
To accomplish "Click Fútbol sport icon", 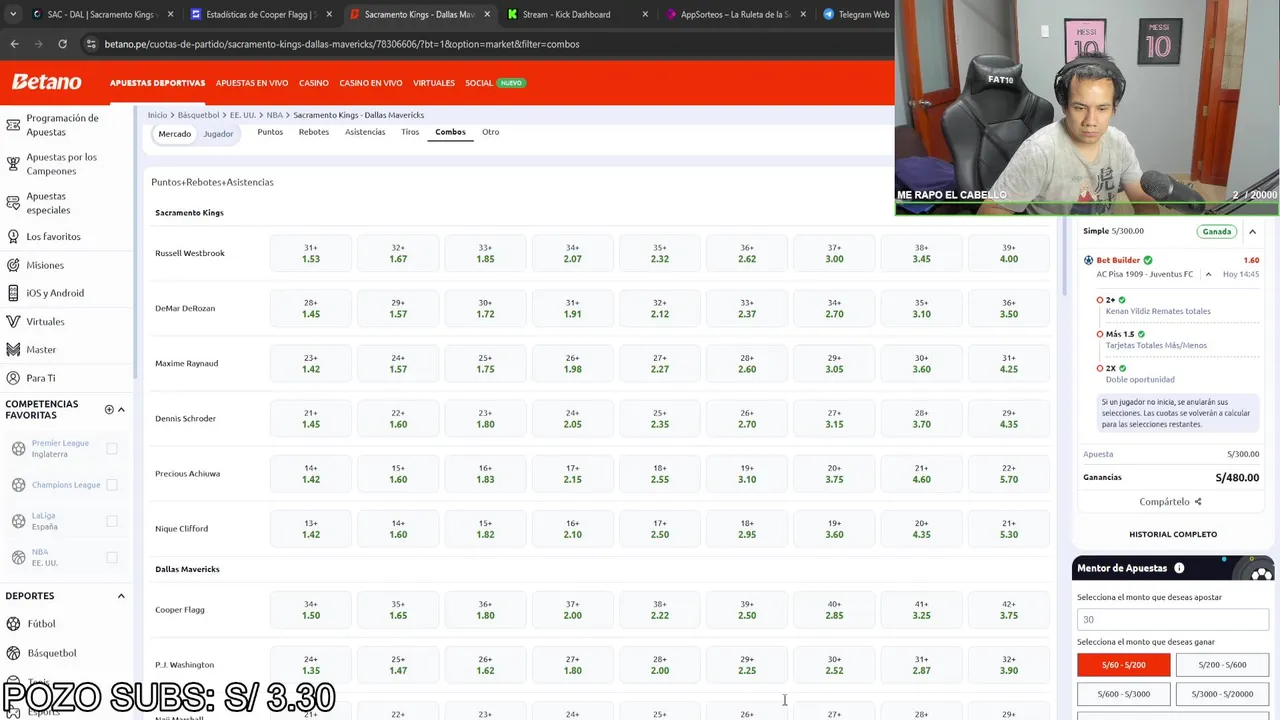I will coord(14,624).
